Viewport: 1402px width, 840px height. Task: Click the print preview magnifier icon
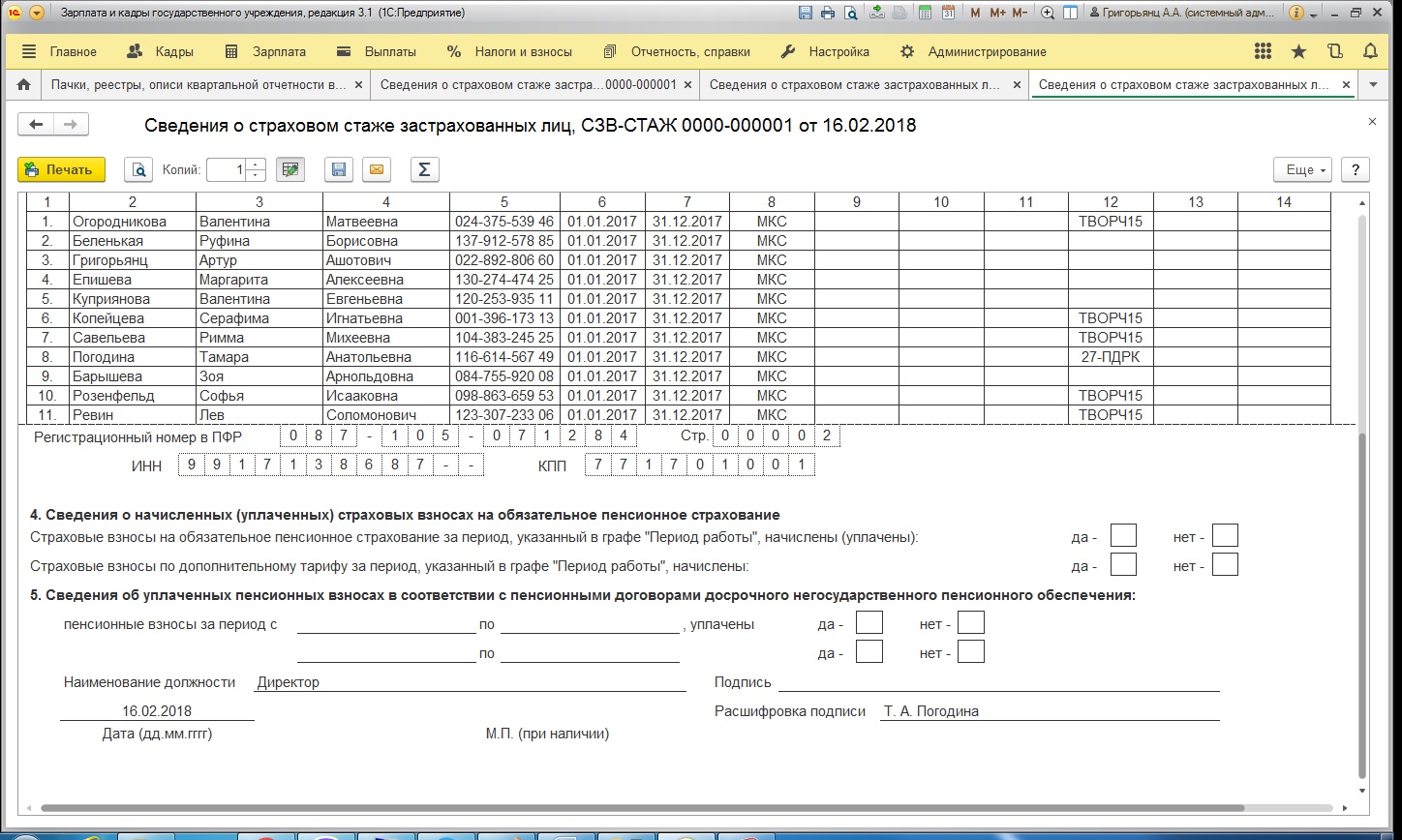138,169
